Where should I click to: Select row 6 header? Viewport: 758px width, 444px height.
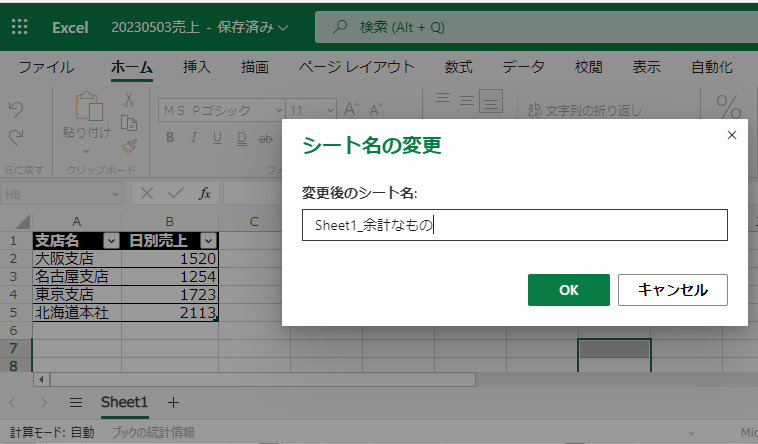point(14,330)
